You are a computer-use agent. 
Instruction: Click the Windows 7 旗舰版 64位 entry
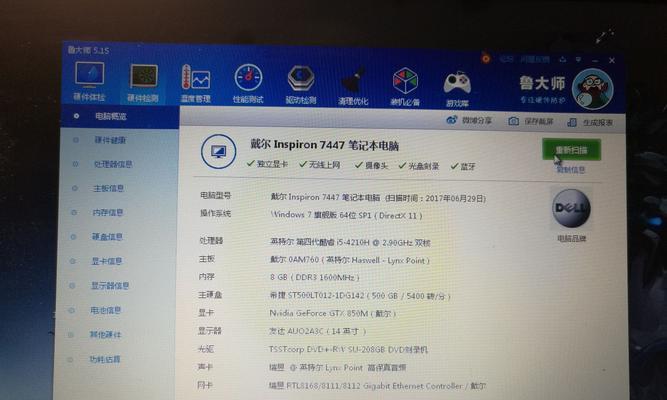pos(347,215)
